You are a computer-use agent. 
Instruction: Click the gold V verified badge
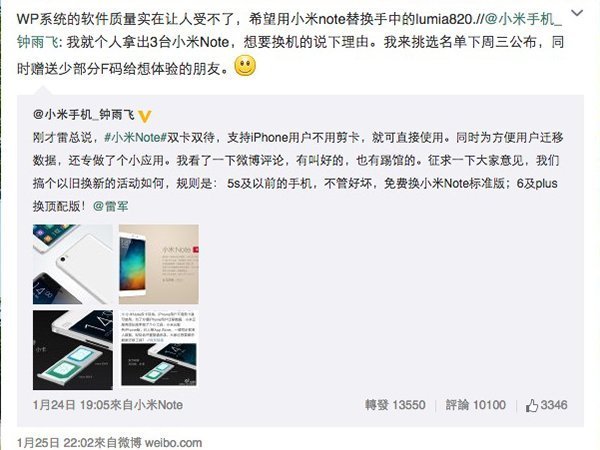145,116
